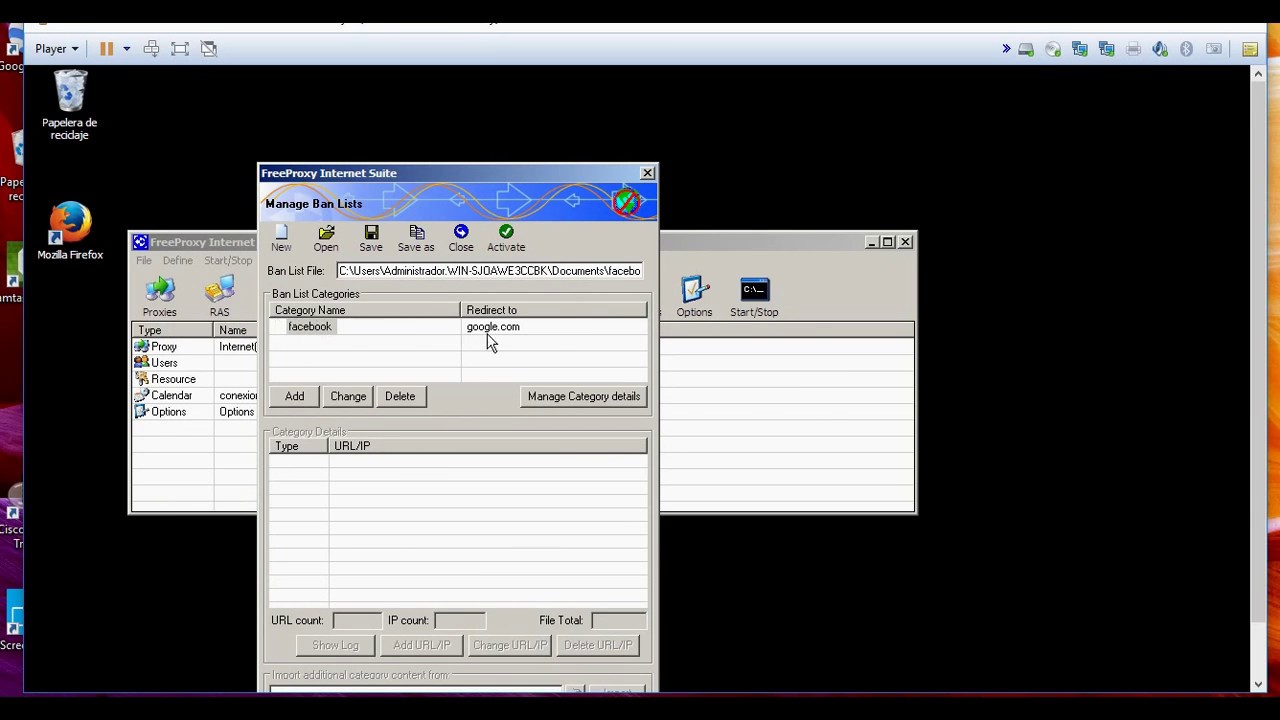Click the Bluetooth device icon in Player bar
Viewport: 1280px width, 720px height.
point(1187,49)
